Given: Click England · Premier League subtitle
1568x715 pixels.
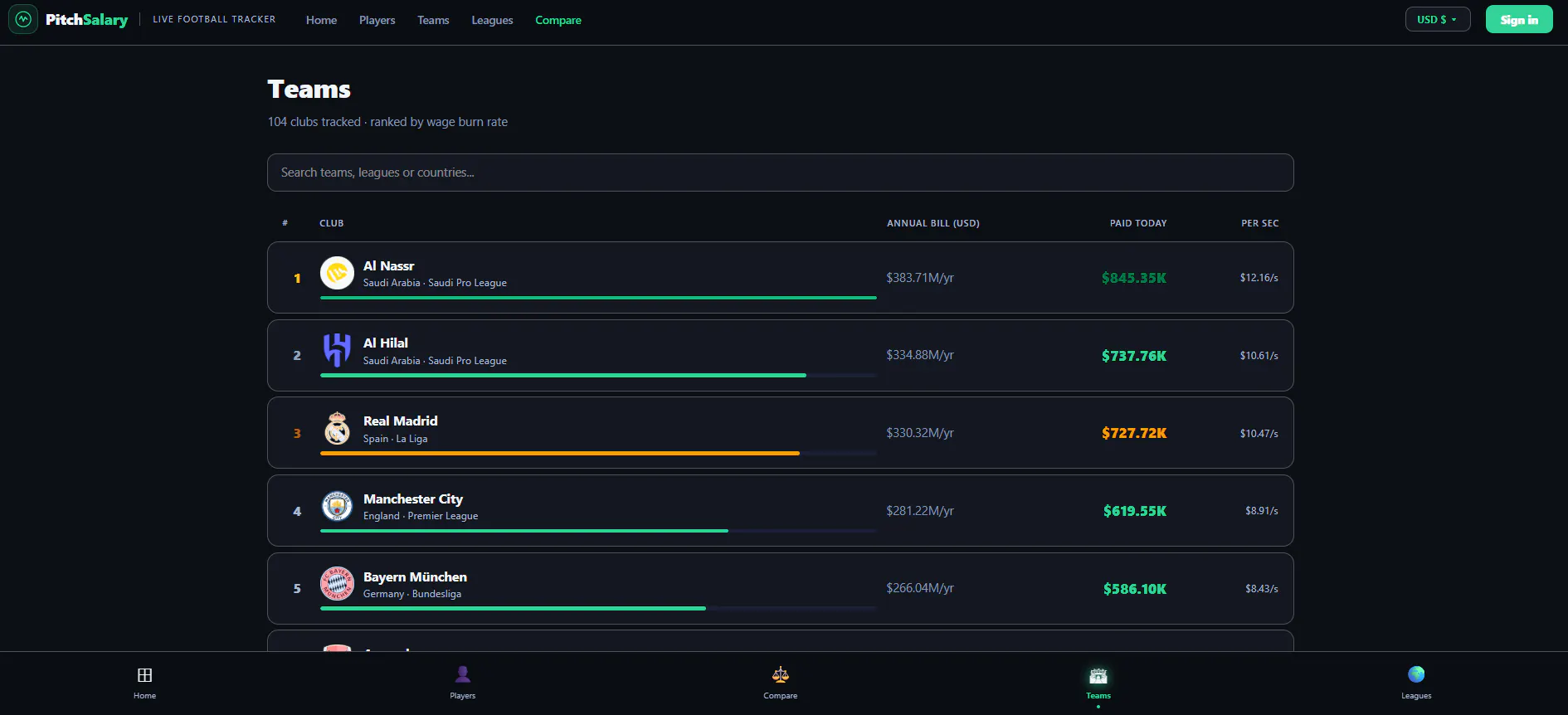Looking at the screenshot, I should (x=421, y=516).
